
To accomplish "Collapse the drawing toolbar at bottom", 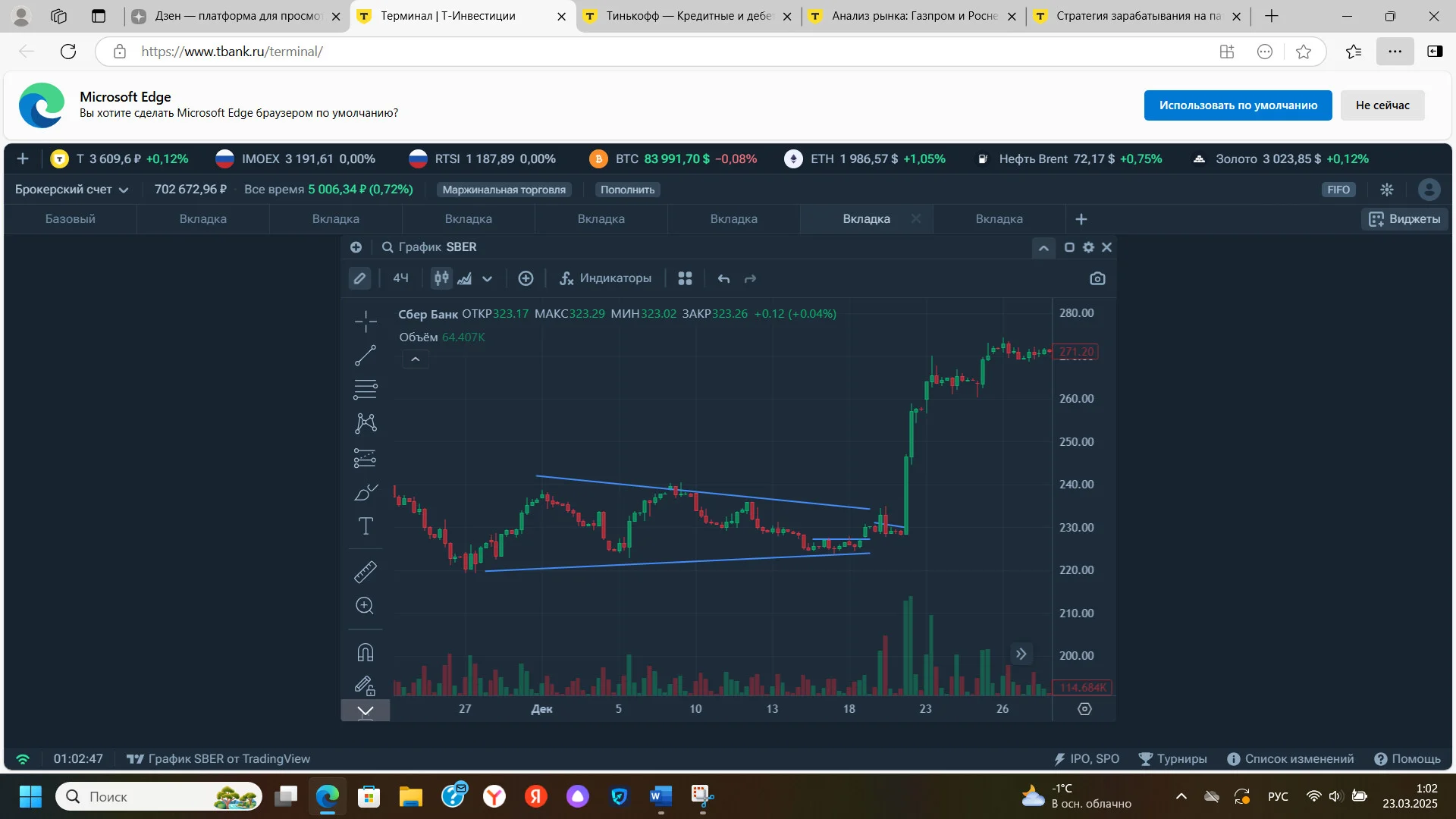I will point(366,711).
